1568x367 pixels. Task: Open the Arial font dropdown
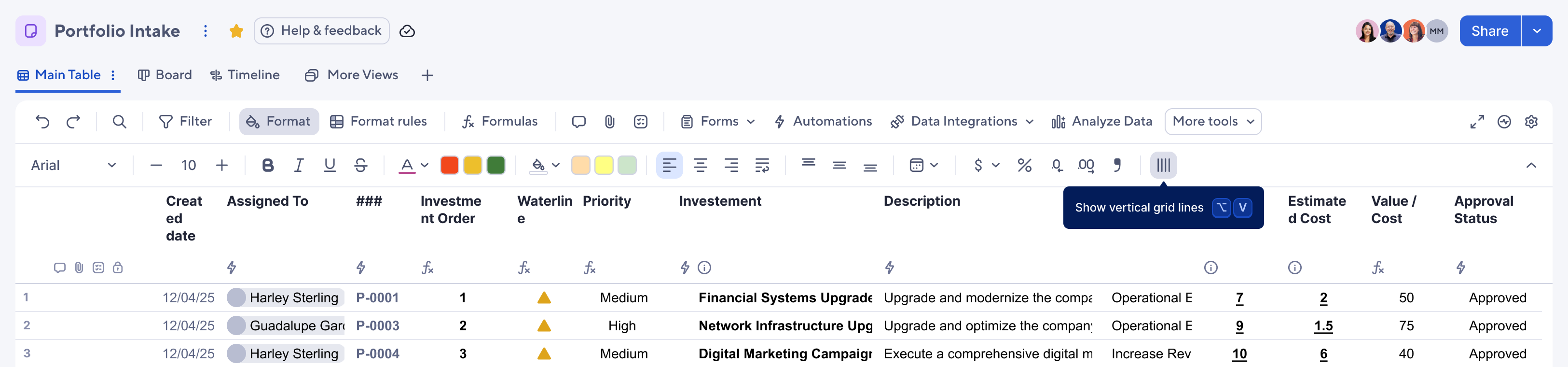pos(73,165)
